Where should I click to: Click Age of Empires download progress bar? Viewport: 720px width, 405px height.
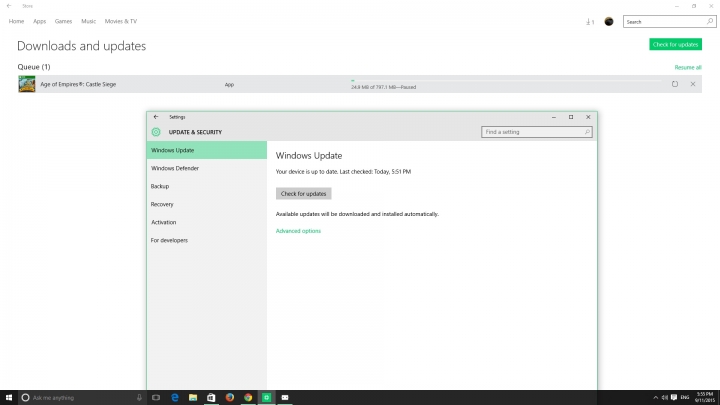click(505, 80)
